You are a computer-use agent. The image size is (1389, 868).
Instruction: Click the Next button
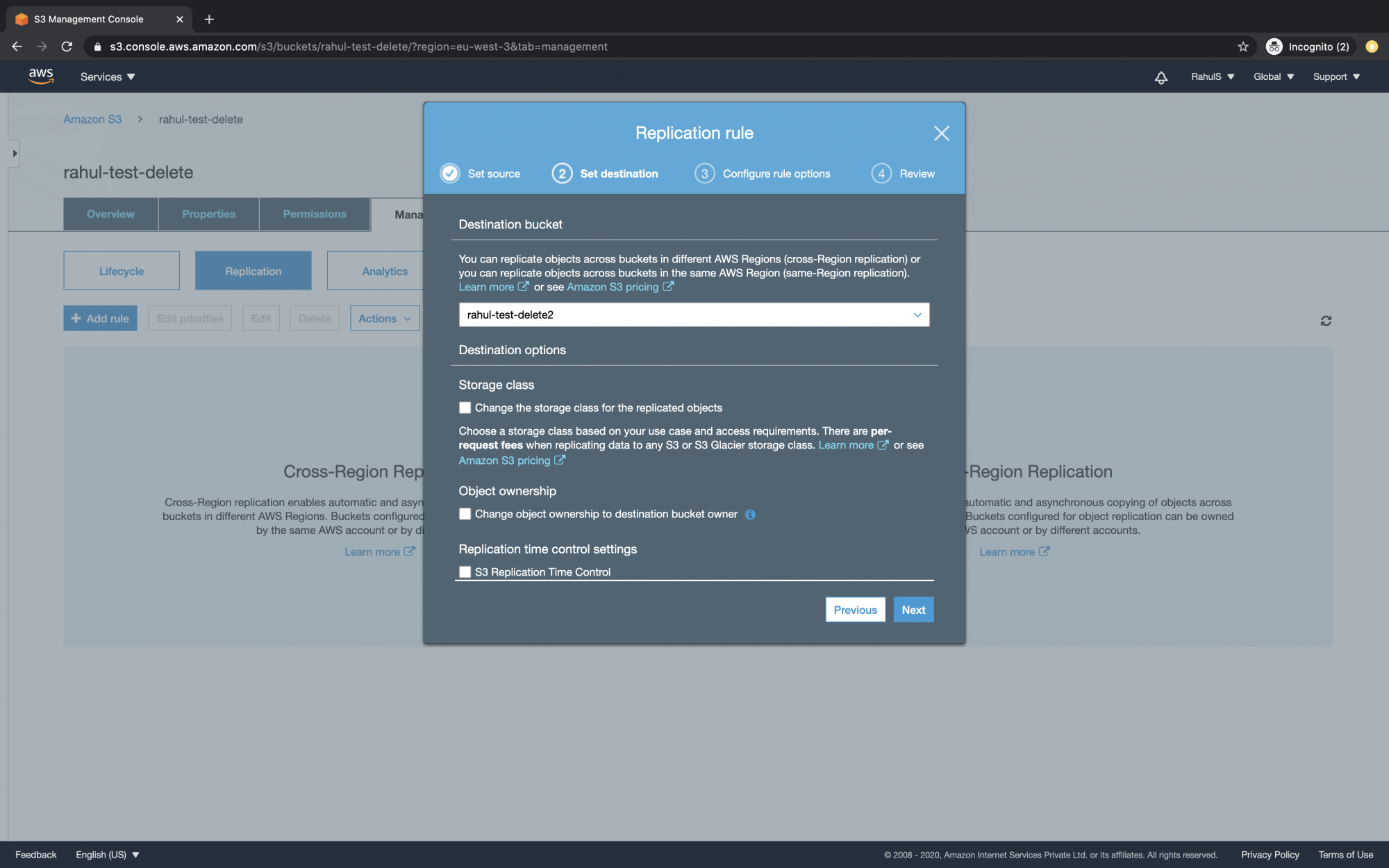913,609
